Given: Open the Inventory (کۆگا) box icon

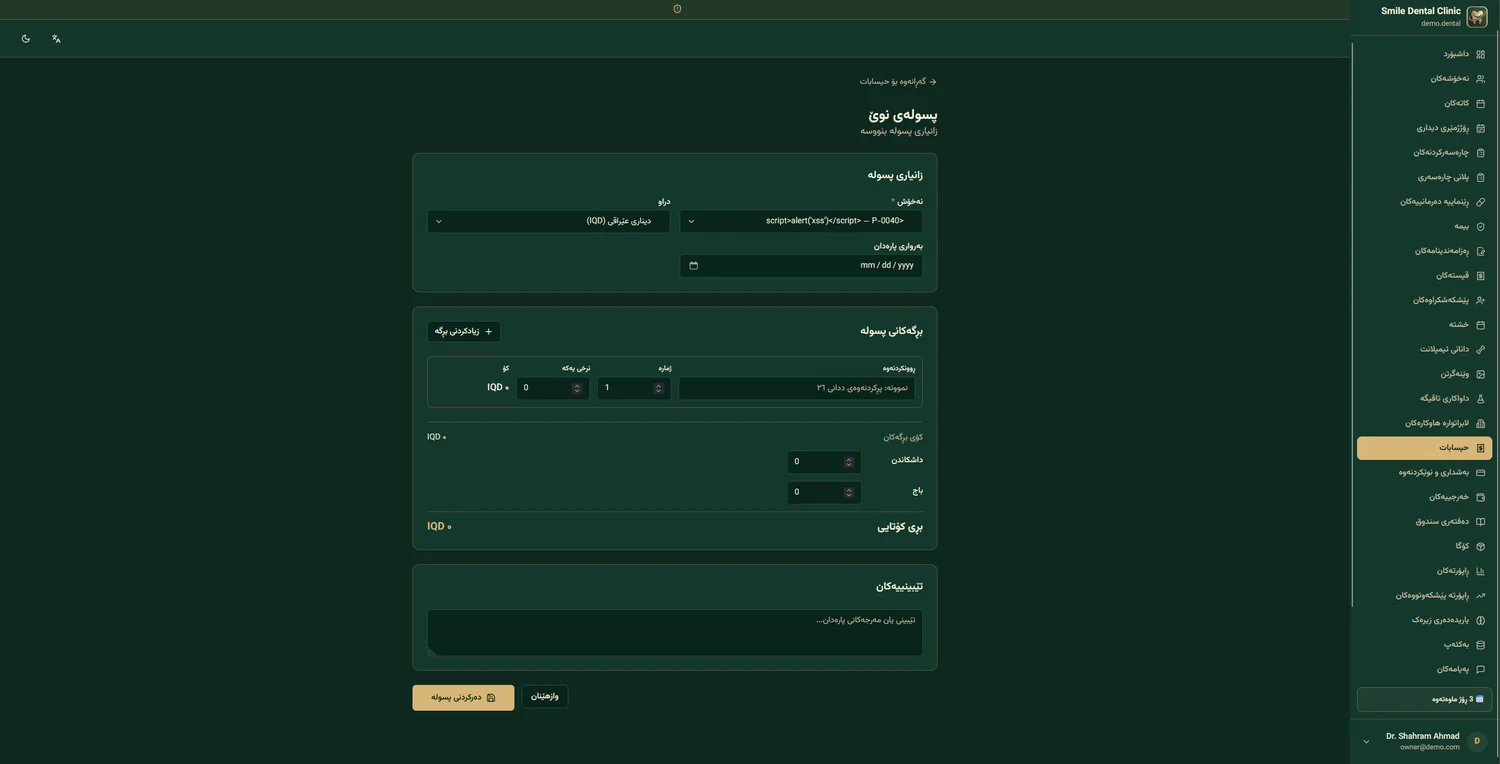Looking at the screenshot, I should (x=1481, y=546).
